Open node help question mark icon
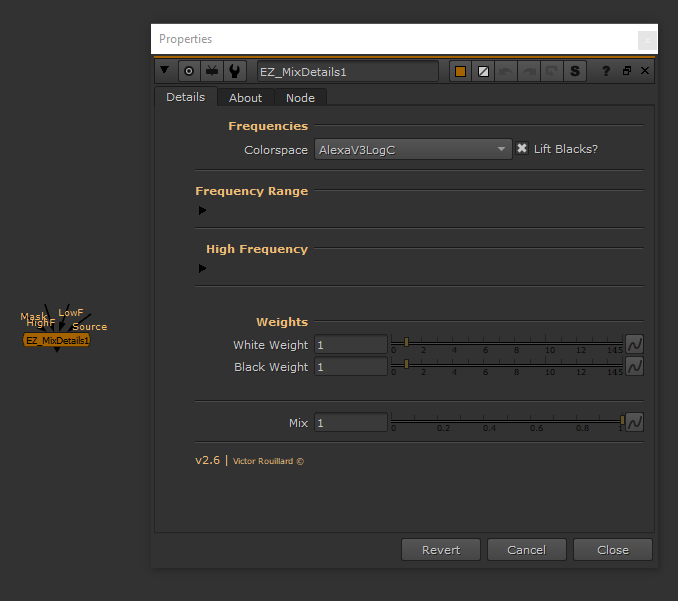The height and width of the screenshot is (601, 678). (x=606, y=71)
